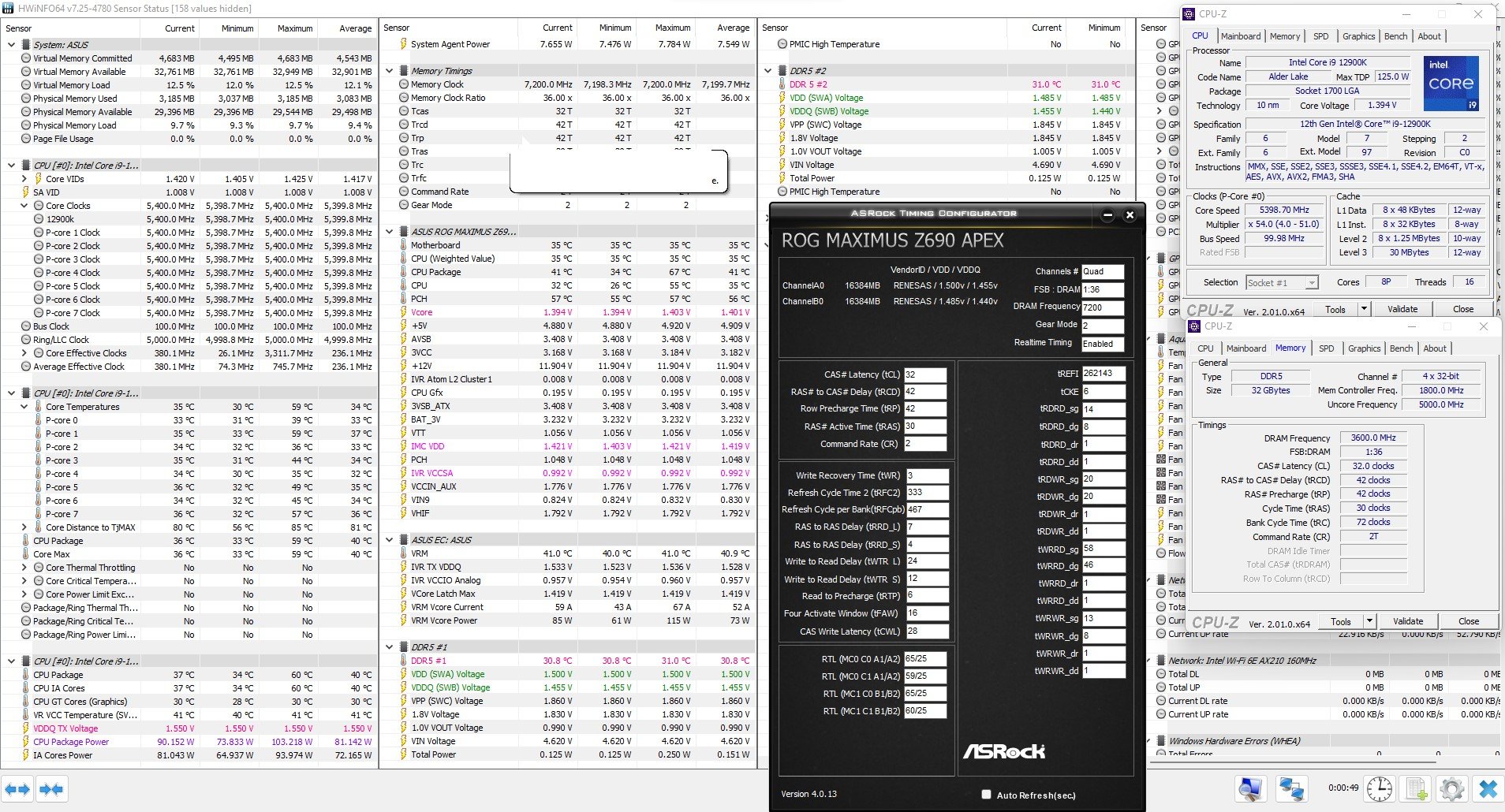
Task: Collapse the Core Clocks tree node
Action: 24,206
